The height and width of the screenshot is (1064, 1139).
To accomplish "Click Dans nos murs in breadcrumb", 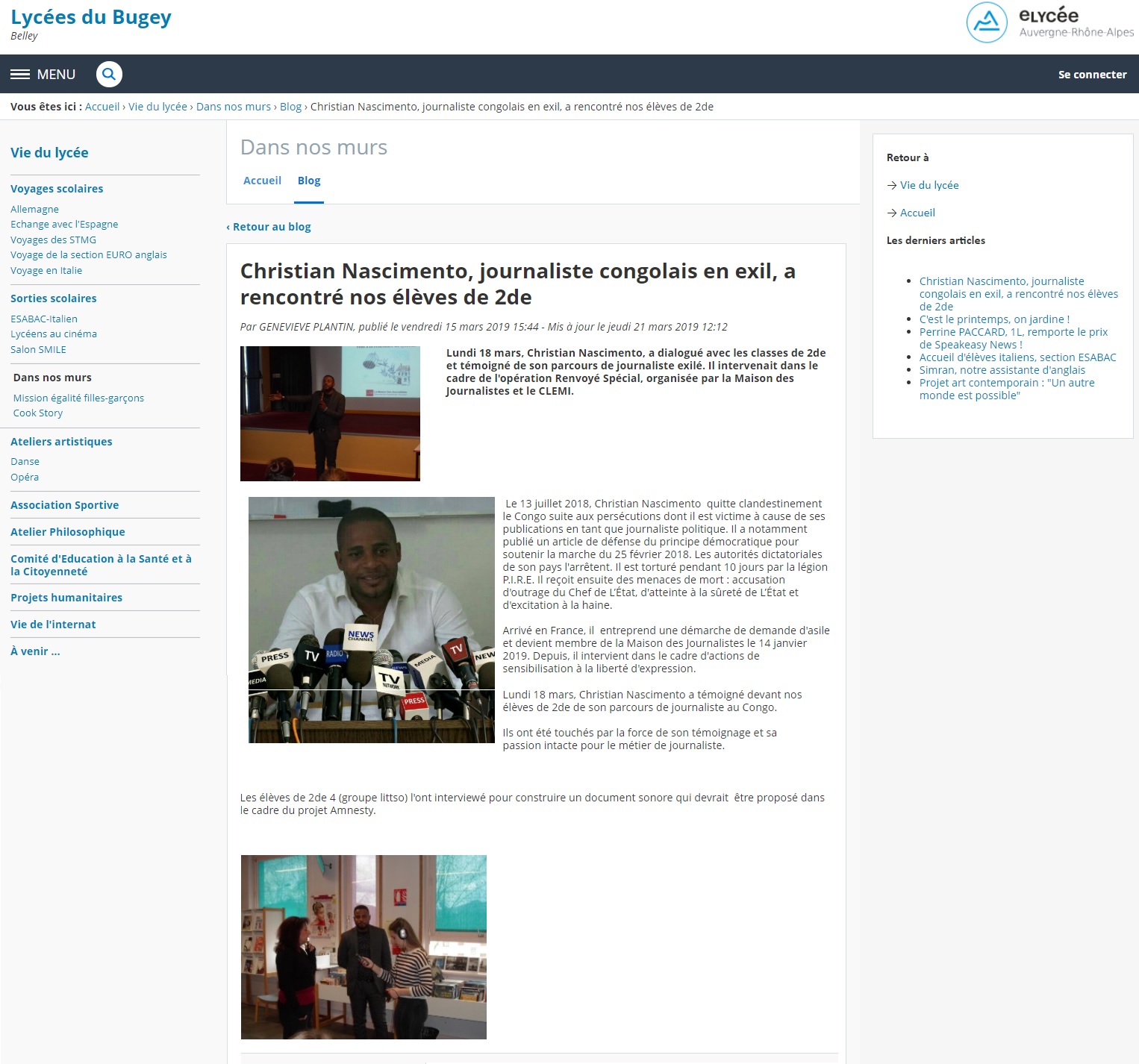I will tap(233, 107).
